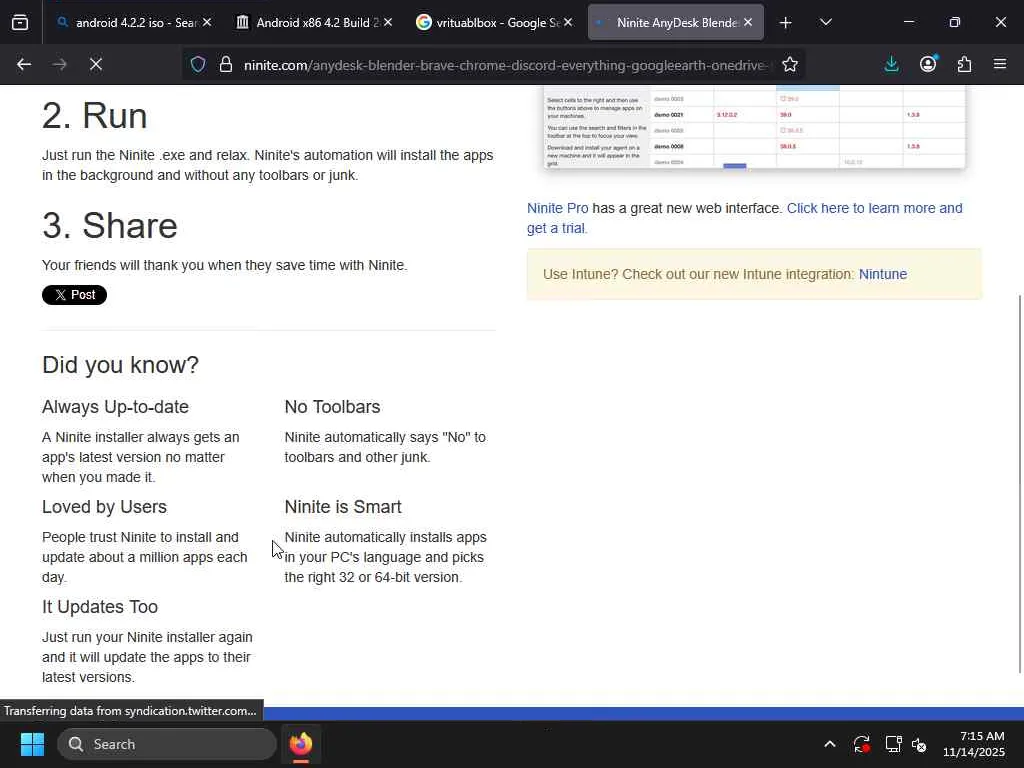Click the 'Ninite is Smart' subheading
Screen dimensions: 1024x768
coord(343,507)
